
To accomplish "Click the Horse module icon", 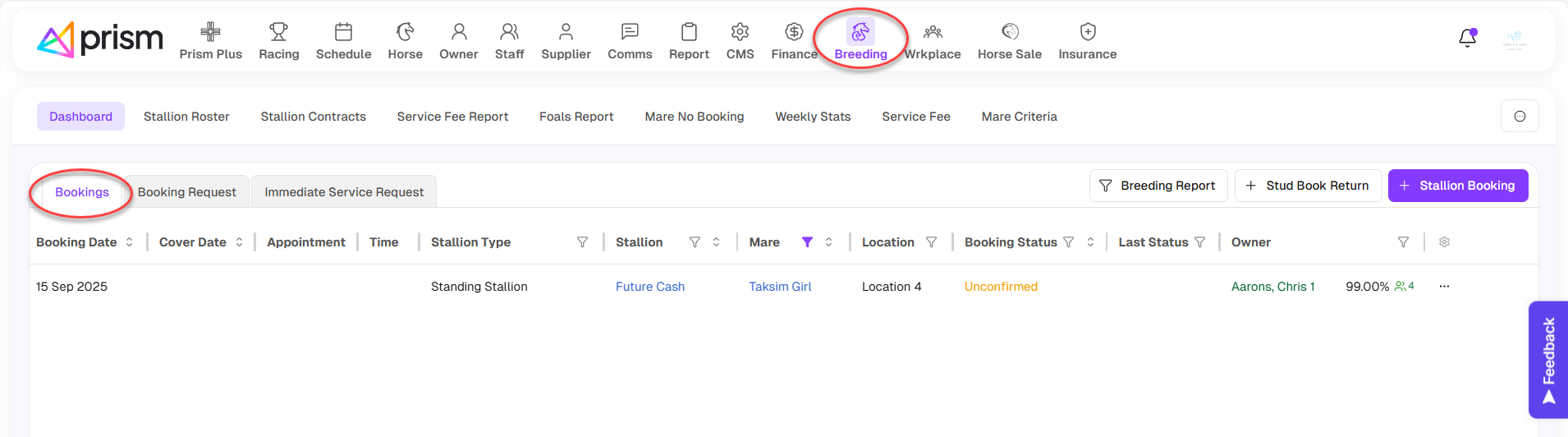I will [x=405, y=32].
